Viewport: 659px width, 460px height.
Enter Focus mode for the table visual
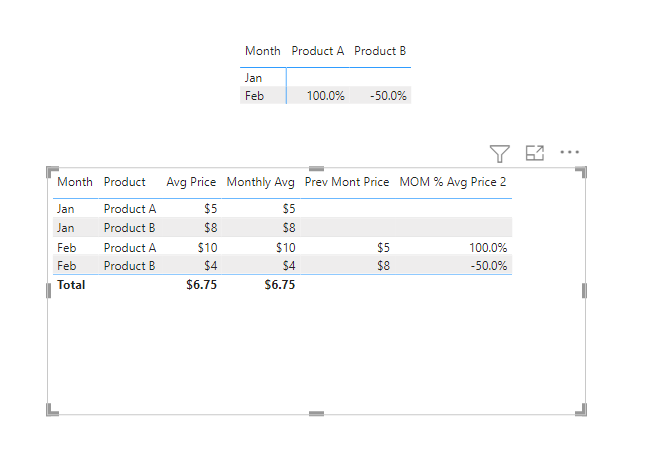coord(535,153)
